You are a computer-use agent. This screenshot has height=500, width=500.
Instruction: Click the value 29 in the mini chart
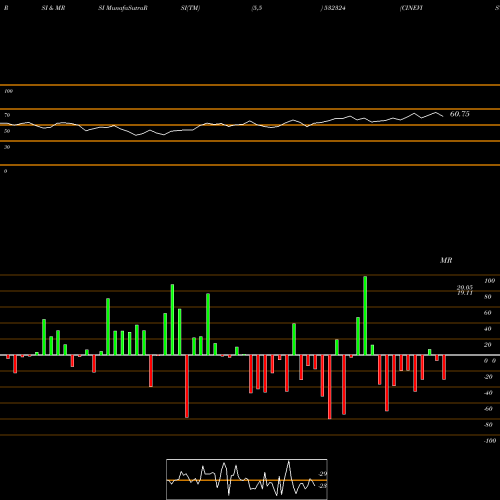(323, 474)
